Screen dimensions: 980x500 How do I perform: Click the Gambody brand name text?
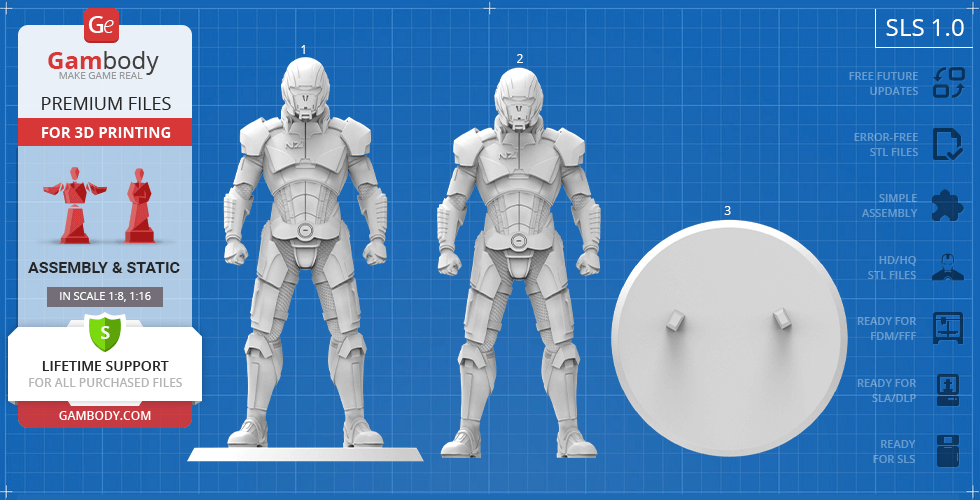coord(103,62)
